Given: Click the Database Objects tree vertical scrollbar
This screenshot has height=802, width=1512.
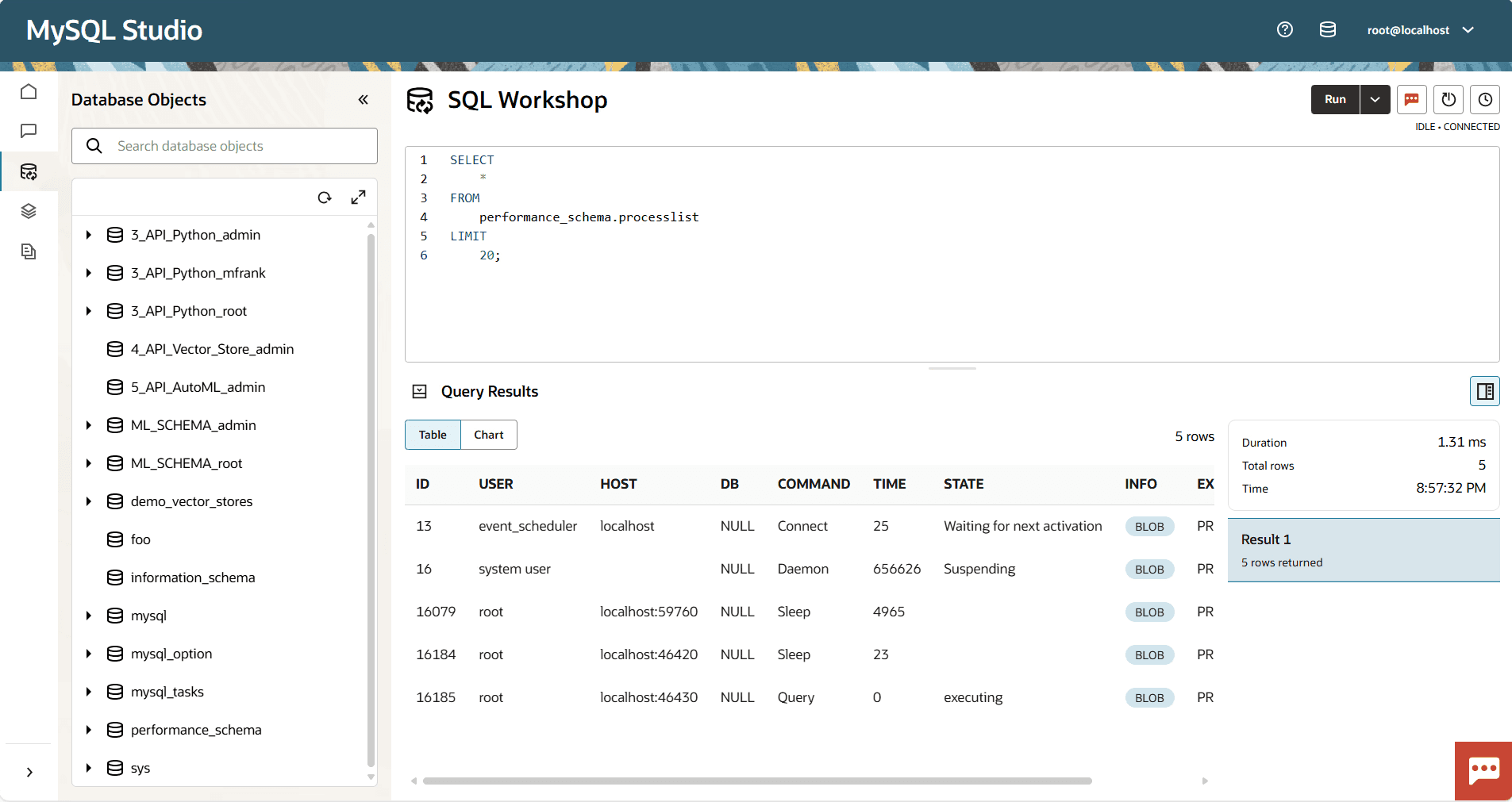Looking at the screenshot, I should [x=371, y=500].
